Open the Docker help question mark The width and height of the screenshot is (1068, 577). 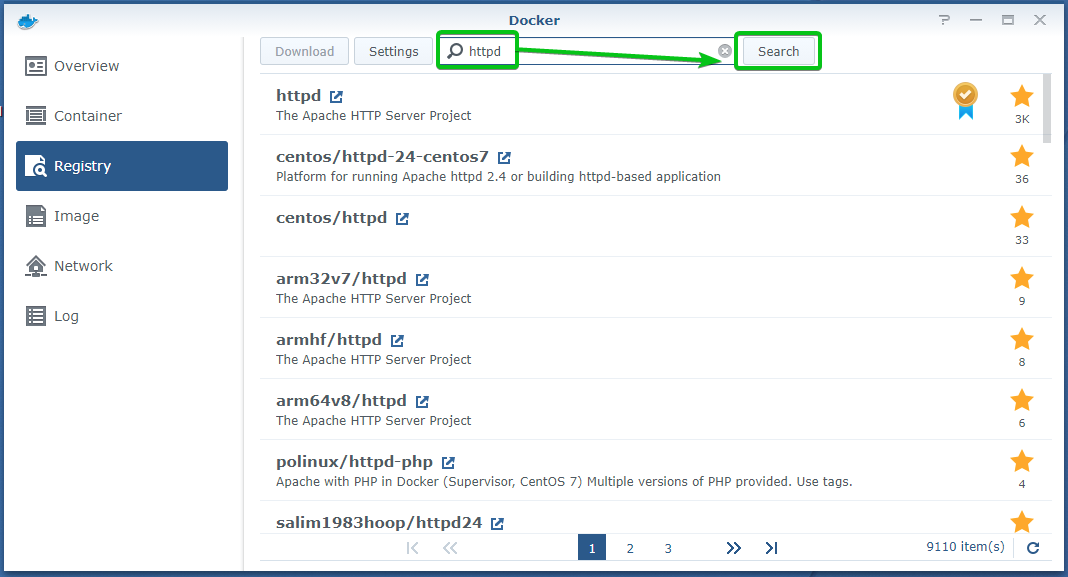point(945,20)
